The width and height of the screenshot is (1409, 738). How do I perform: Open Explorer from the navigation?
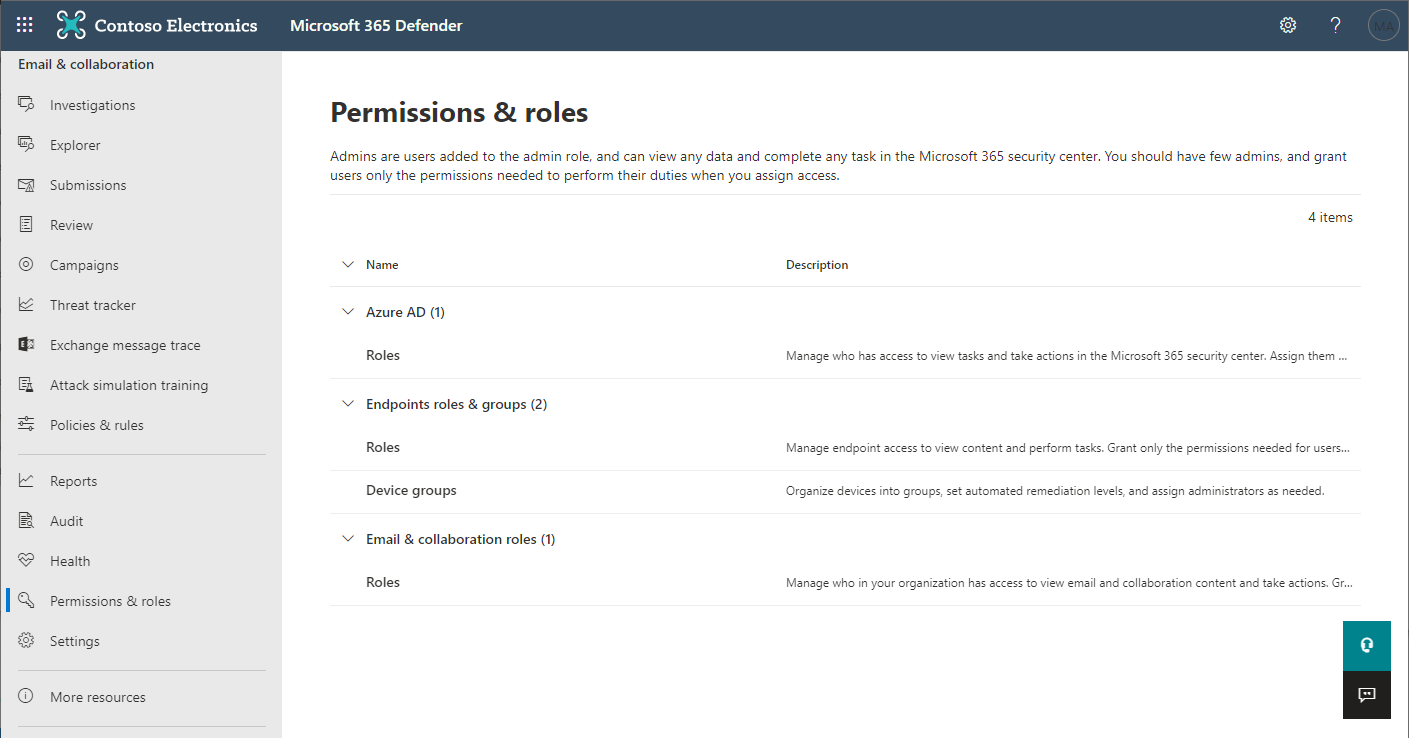click(75, 145)
